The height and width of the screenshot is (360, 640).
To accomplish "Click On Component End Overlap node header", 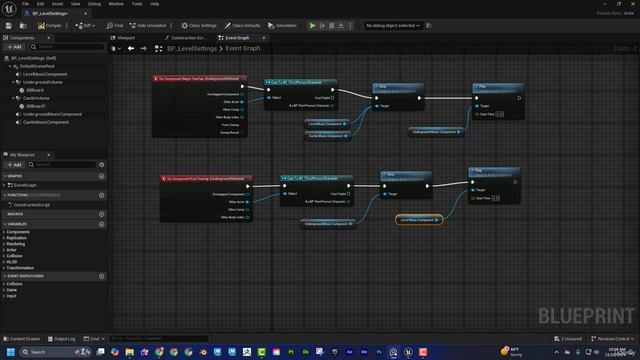I will coord(206,178).
